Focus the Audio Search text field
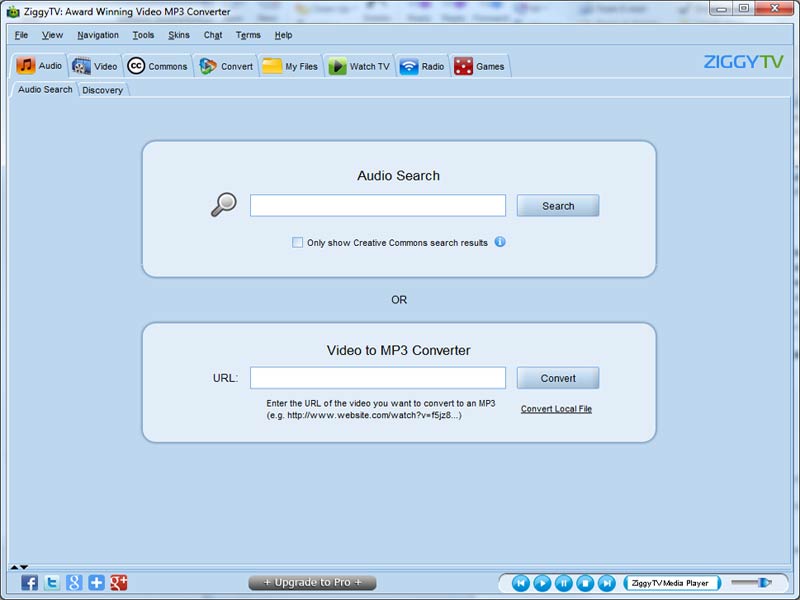The image size is (800, 600). pos(378,205)
